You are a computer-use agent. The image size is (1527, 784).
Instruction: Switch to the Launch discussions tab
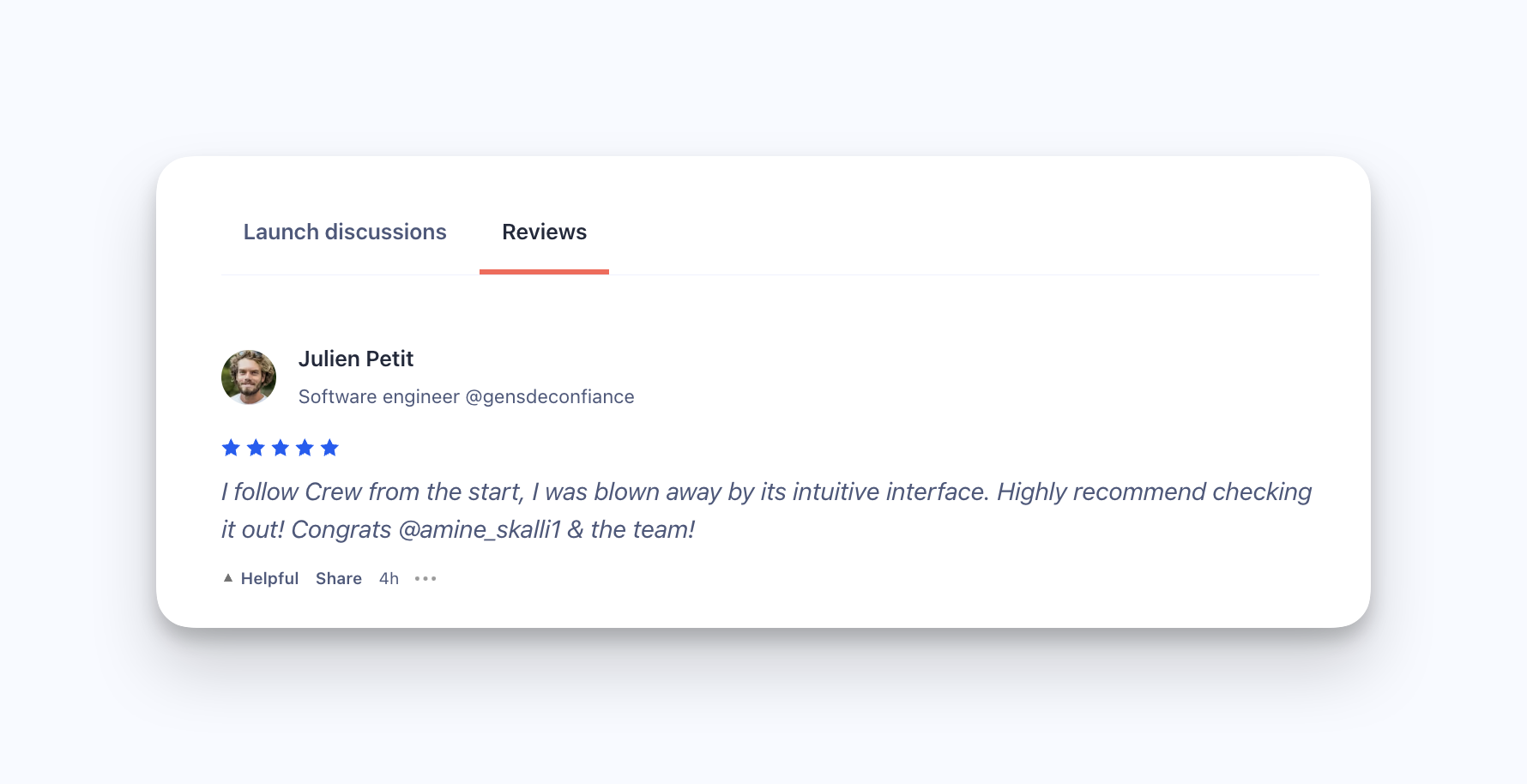(x=345, y=232)
